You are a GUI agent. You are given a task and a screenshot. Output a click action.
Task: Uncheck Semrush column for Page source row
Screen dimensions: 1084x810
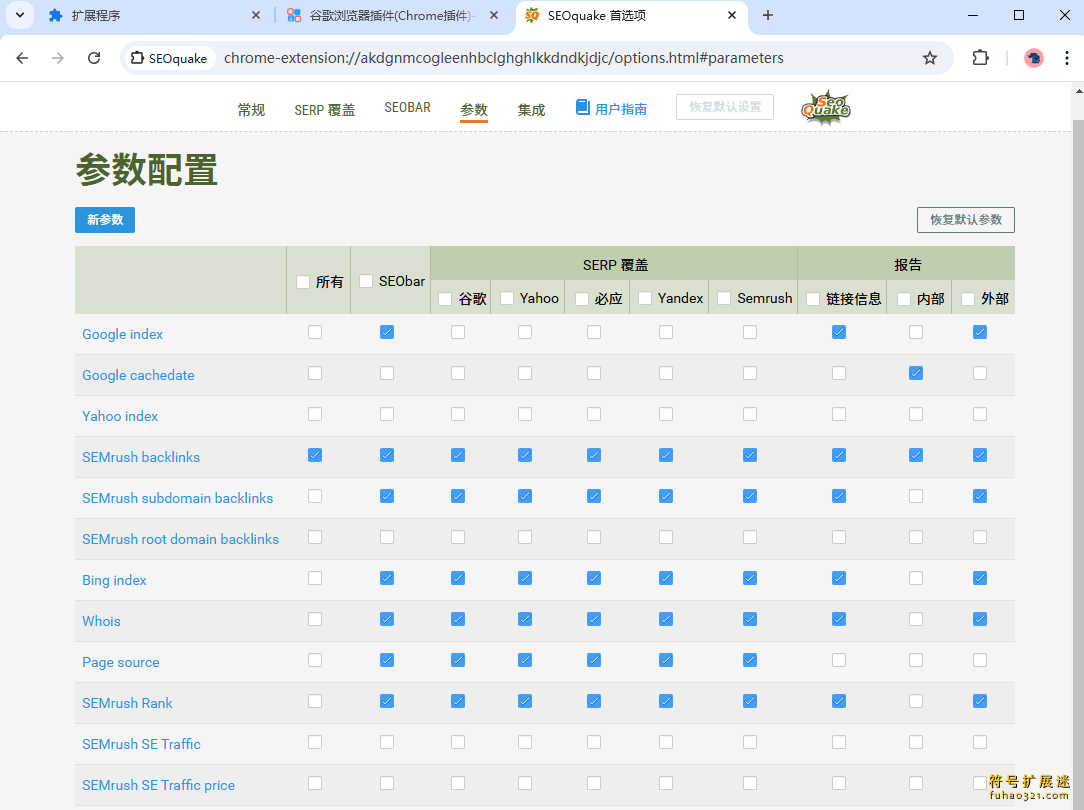(x=750, y=660)
